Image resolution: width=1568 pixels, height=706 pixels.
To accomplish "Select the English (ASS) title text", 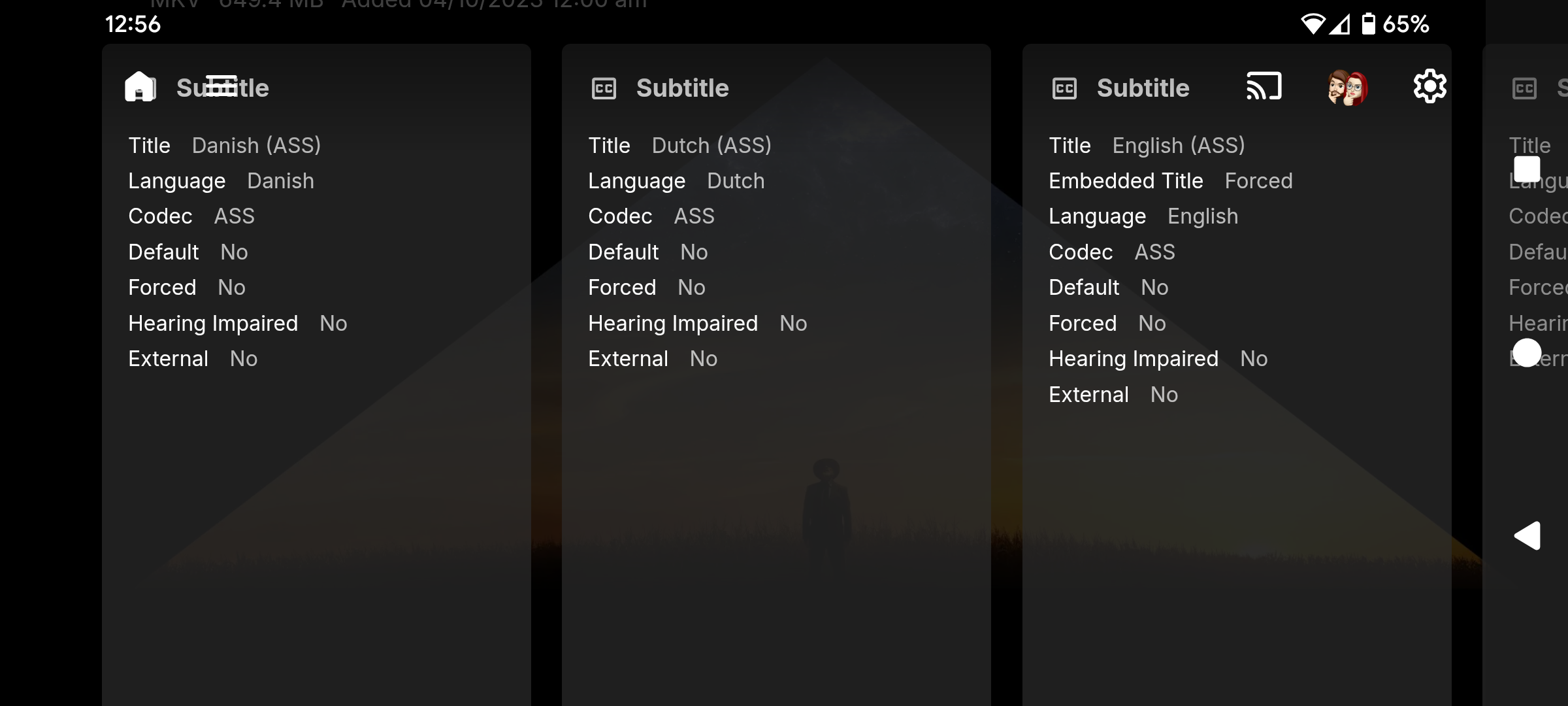I will (x=1179, y=145).
